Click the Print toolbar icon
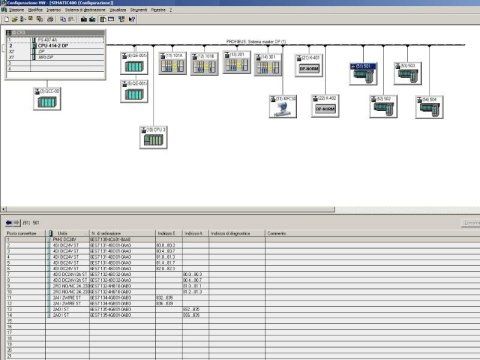 click(50, 19)
